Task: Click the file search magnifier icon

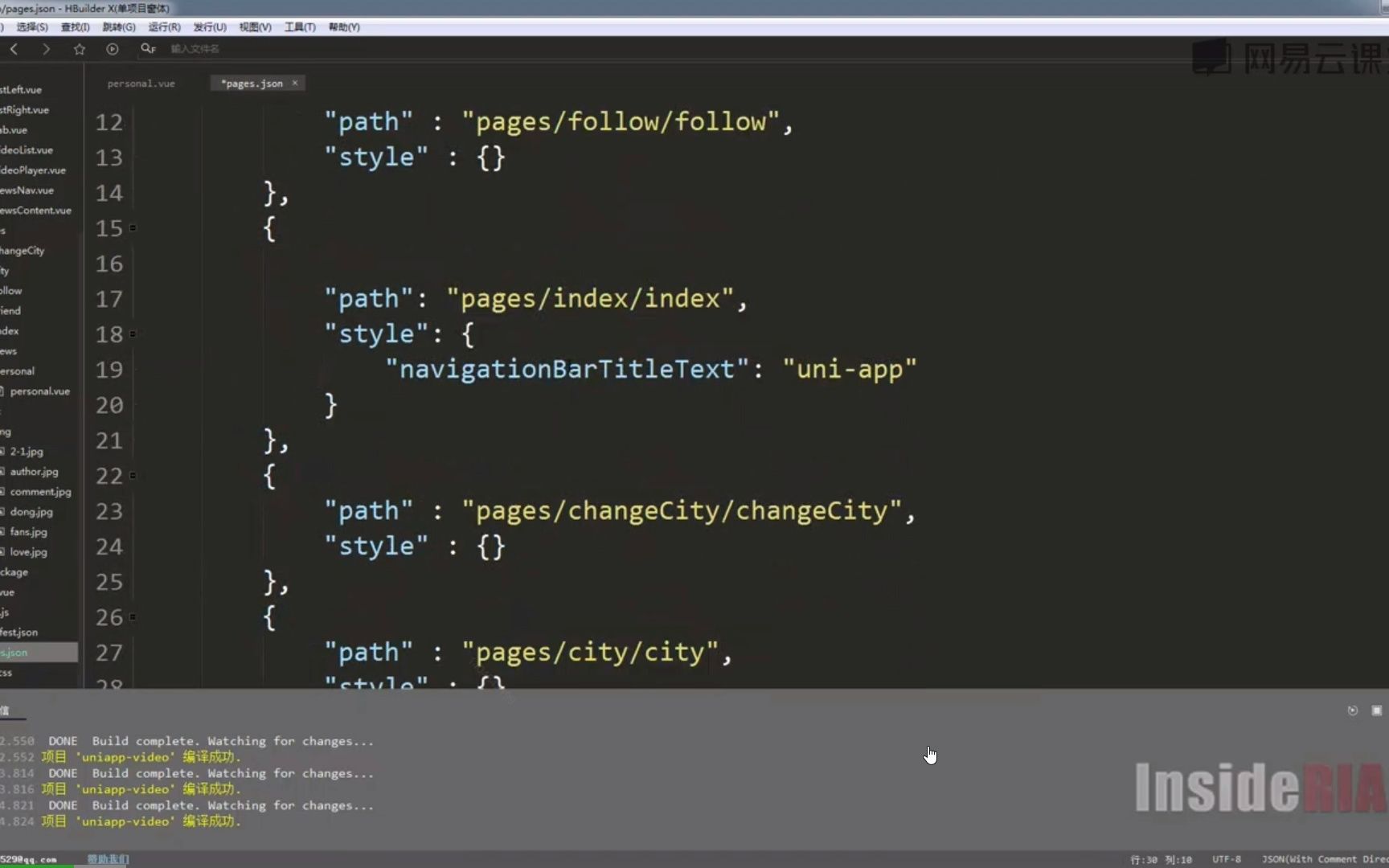Action: coord(148,49)
